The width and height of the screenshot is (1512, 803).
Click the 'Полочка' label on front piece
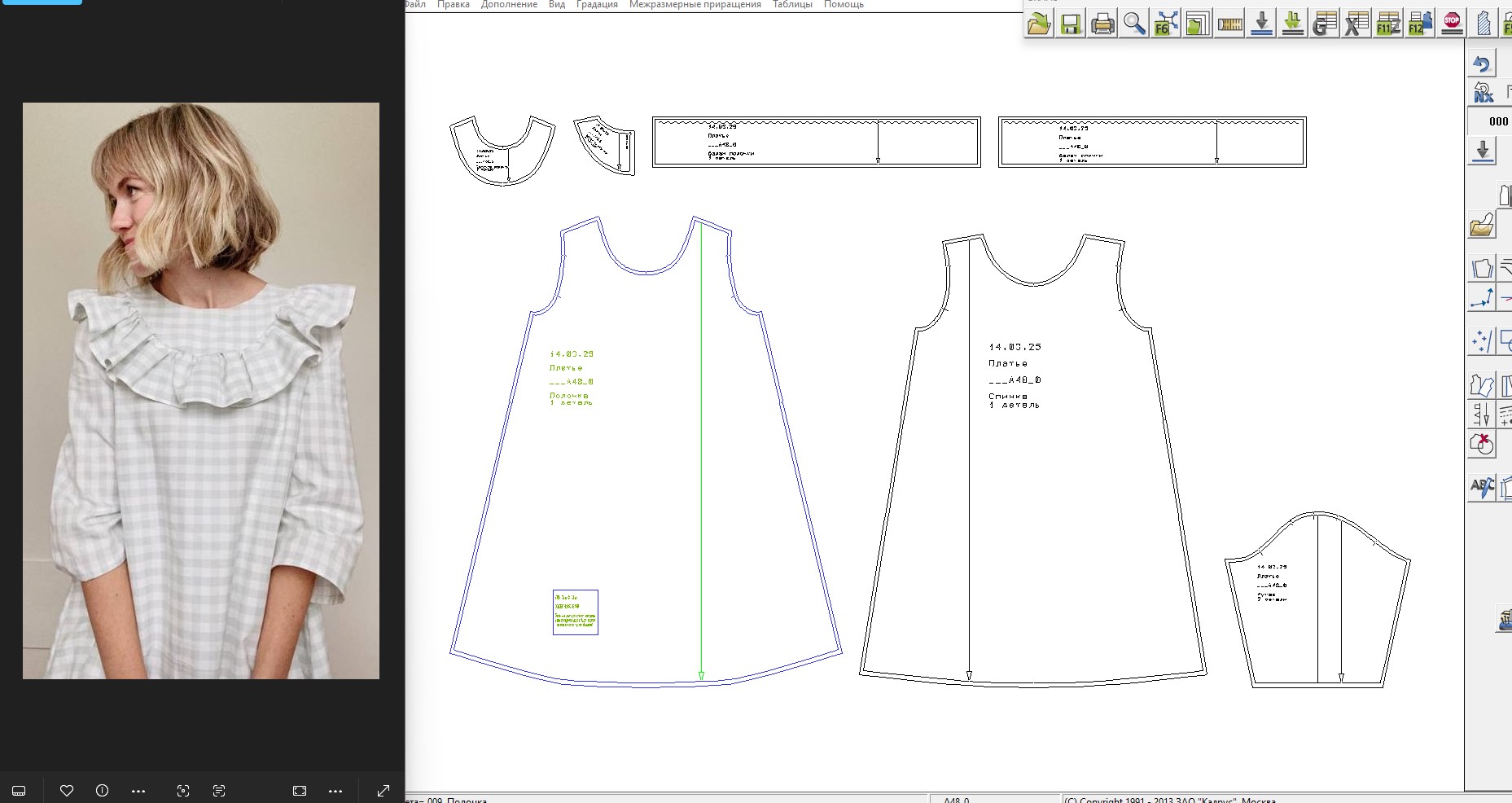pyautogui.click(x=568, y=395)
